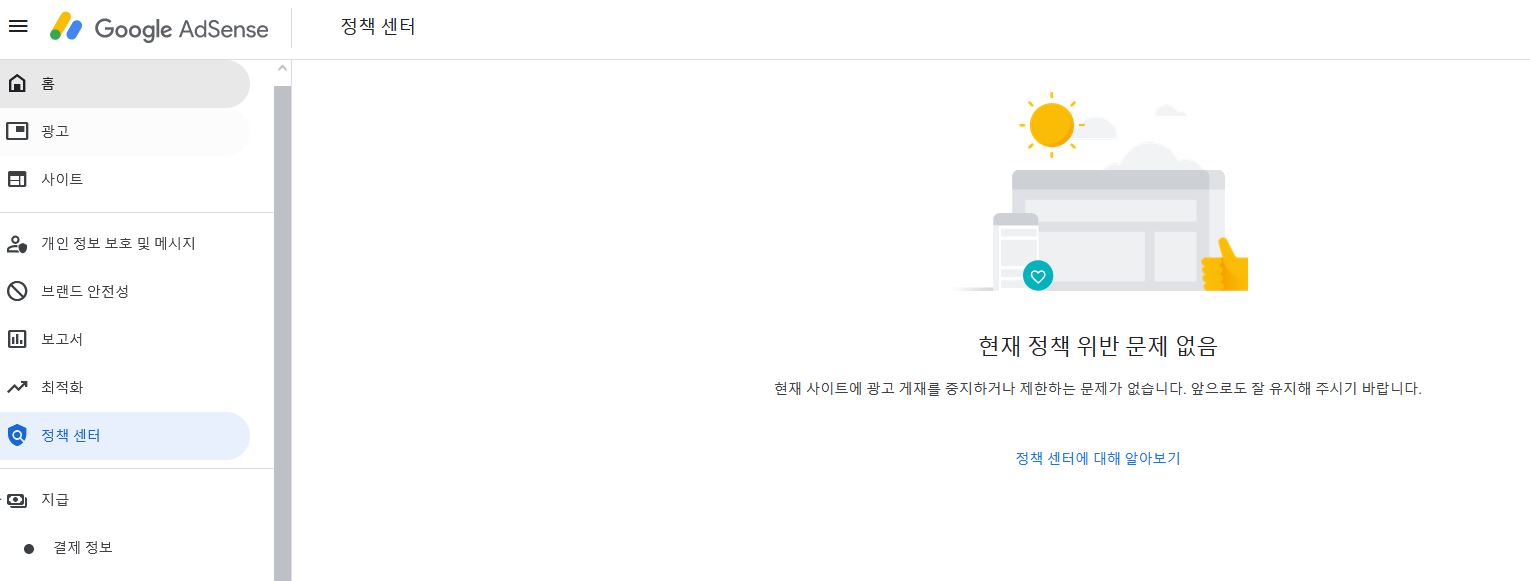Open the 광고 menu item
Viewport: 1530px width, 581px height.
tap(125, 131)
